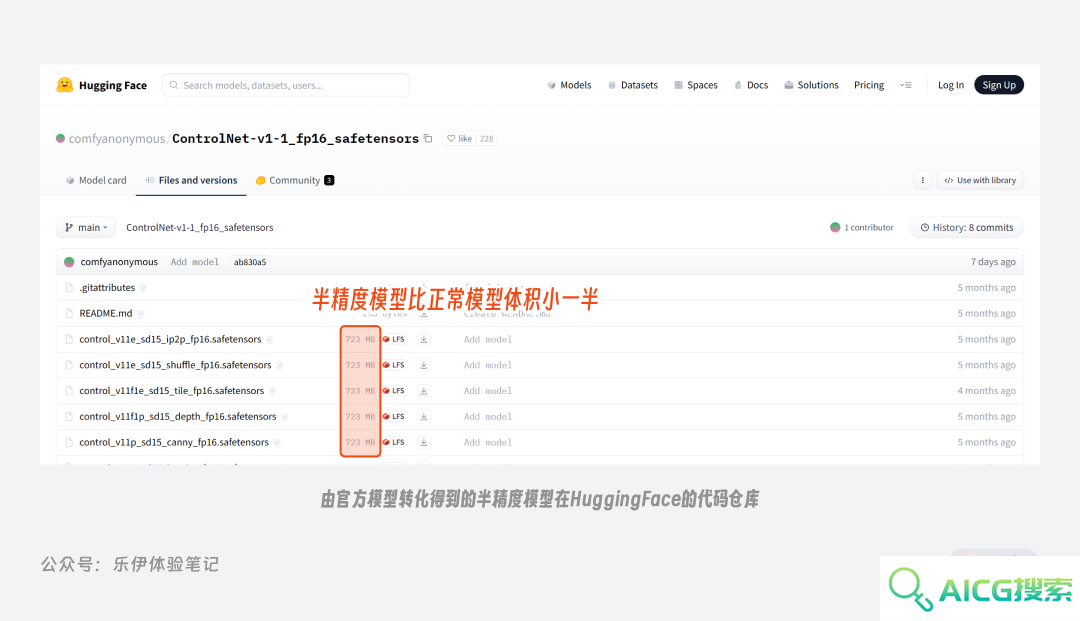Click the LFS badge on depth row
1080x621 pixels.
(394, 417)
